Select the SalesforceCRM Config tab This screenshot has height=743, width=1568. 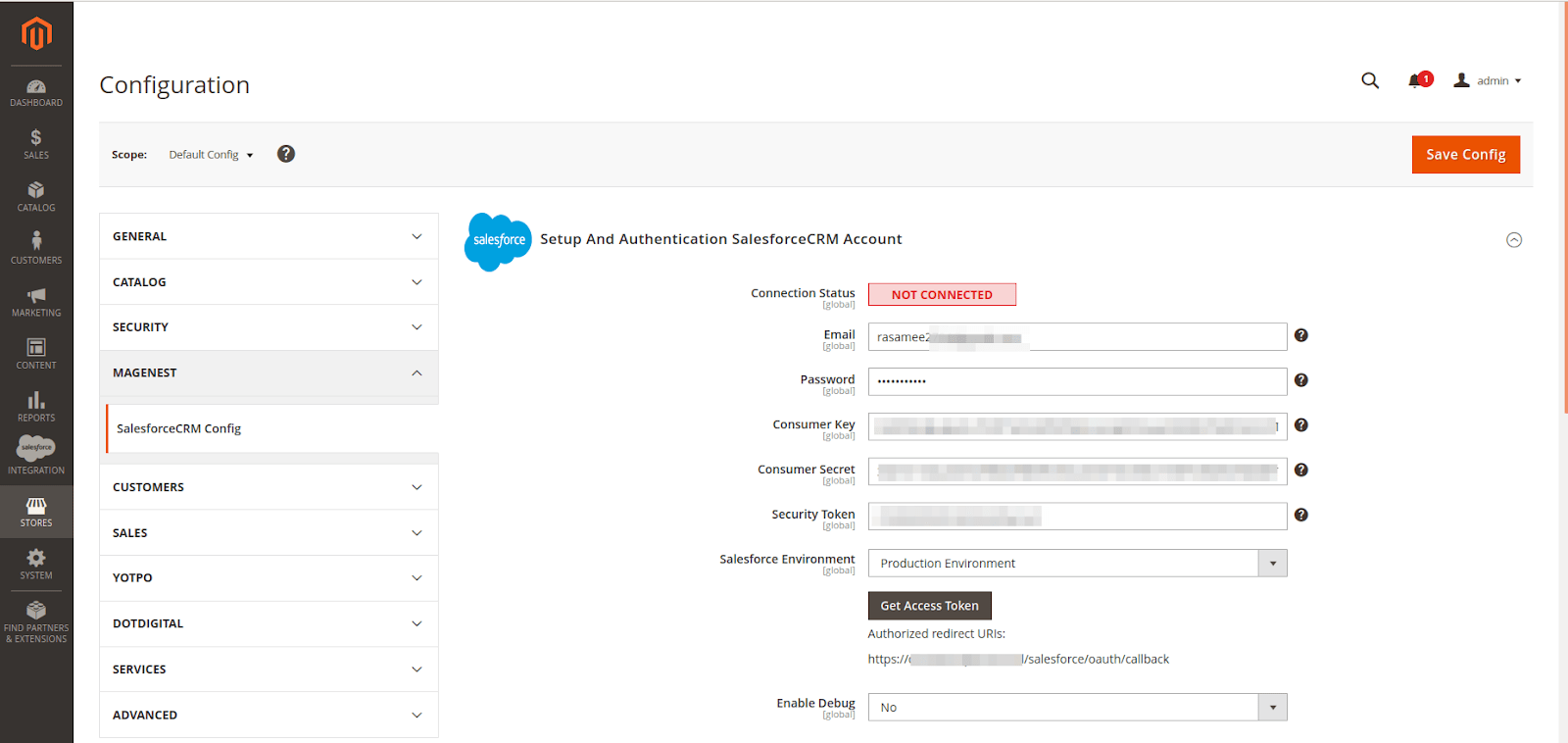[x=271, y=428]
